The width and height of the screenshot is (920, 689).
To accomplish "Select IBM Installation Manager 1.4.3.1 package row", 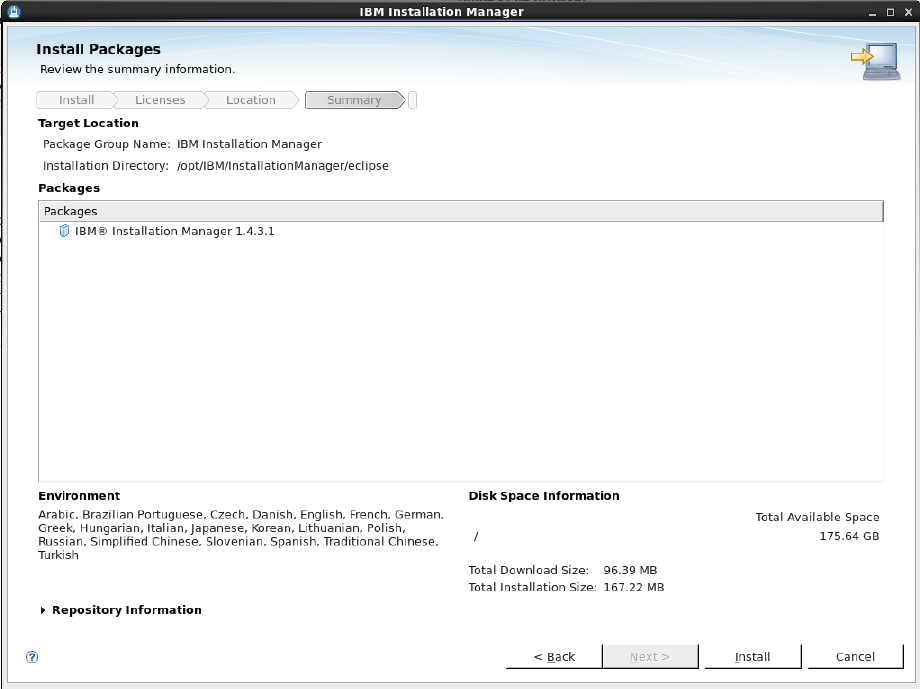I will (x=461, y=231).
